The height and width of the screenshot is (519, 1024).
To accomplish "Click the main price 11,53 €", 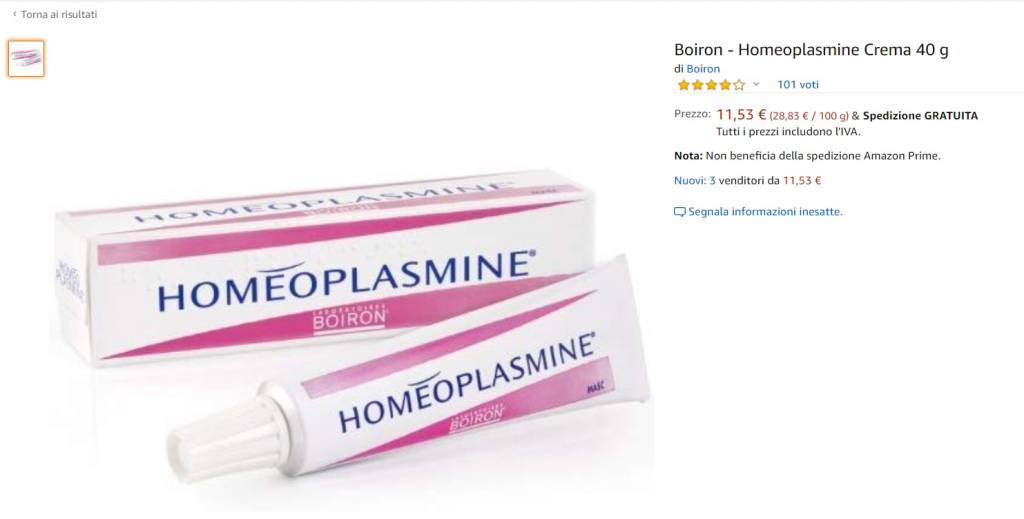I will [x=741, y=115].
